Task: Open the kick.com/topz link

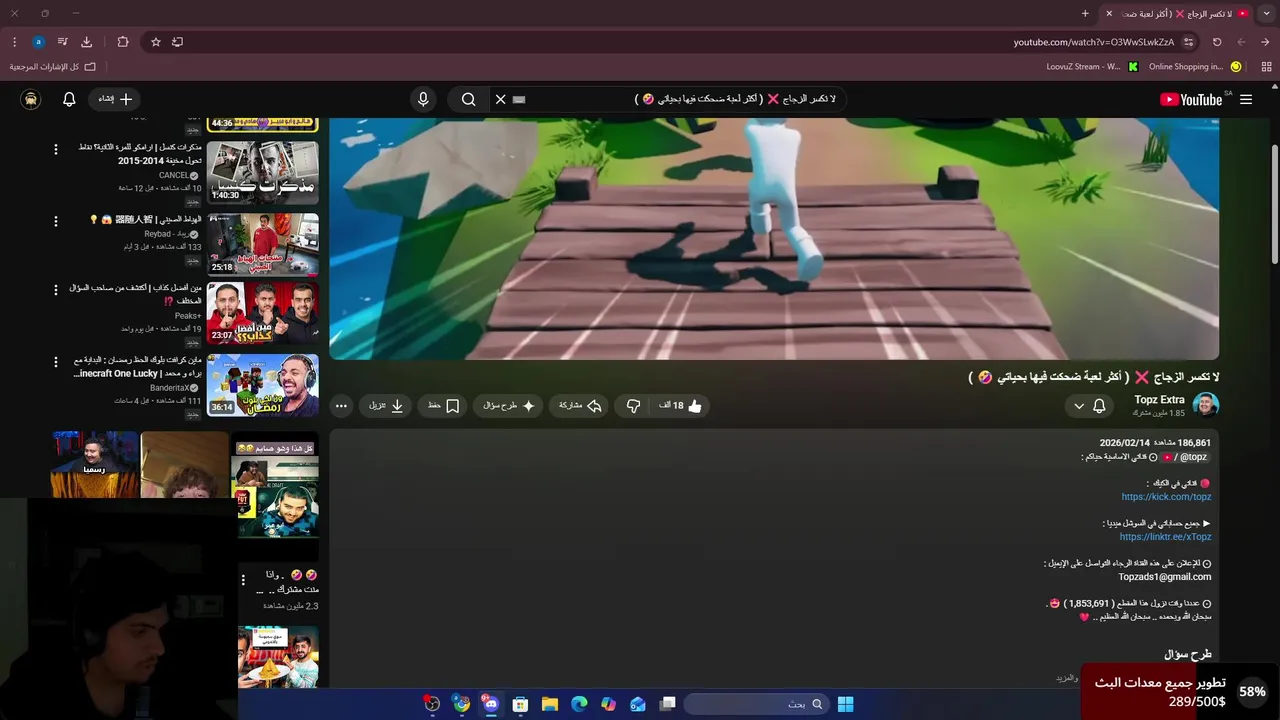Action: coord(1166,497)
